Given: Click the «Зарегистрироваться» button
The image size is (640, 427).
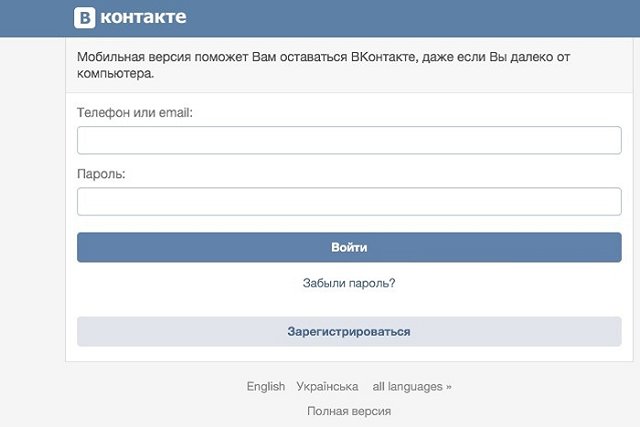Looking at the screenshot, I should (x=349, y=331).
